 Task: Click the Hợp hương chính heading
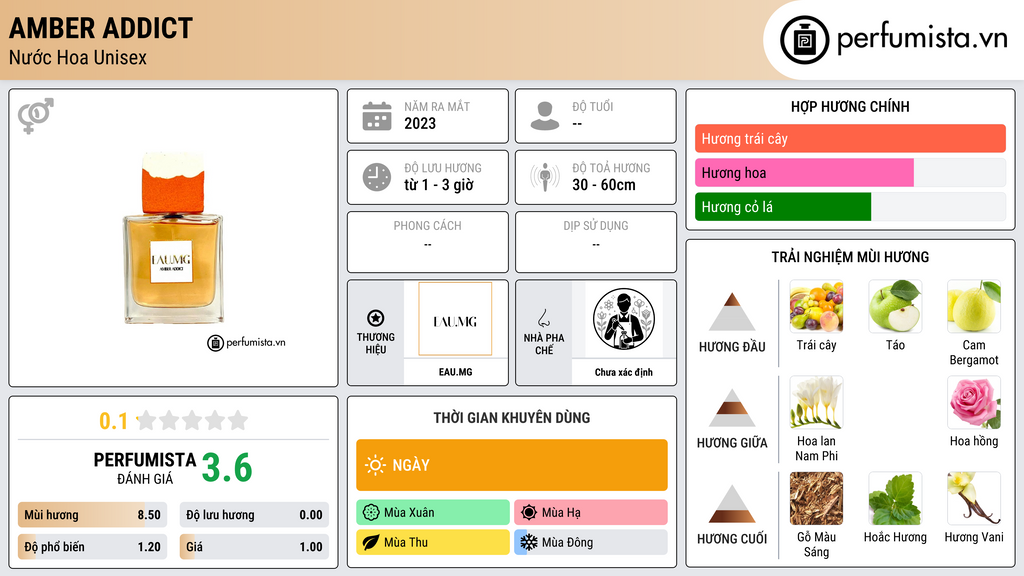tap(850, 106)
